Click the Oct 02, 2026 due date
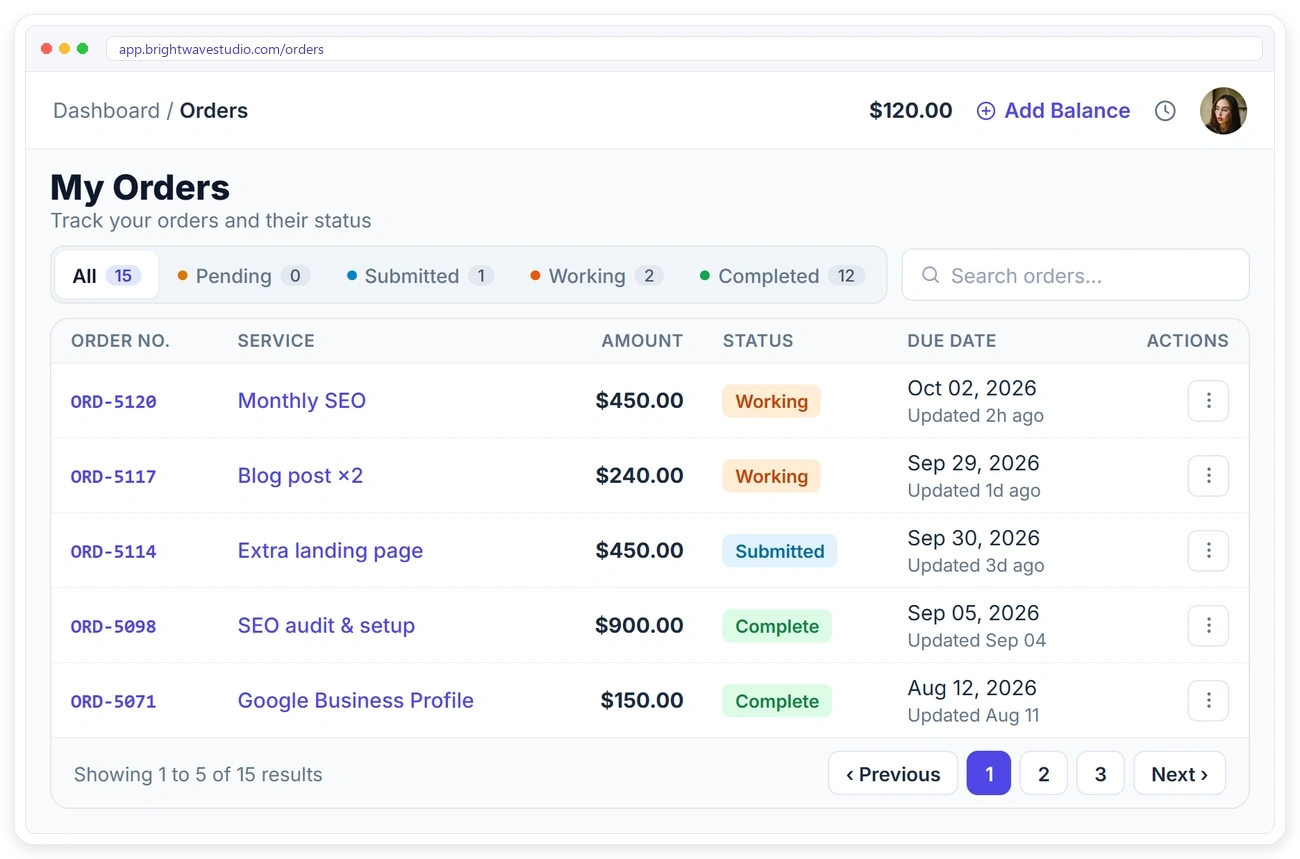Viewport: 1300px width, 859px height. point(972,388)
